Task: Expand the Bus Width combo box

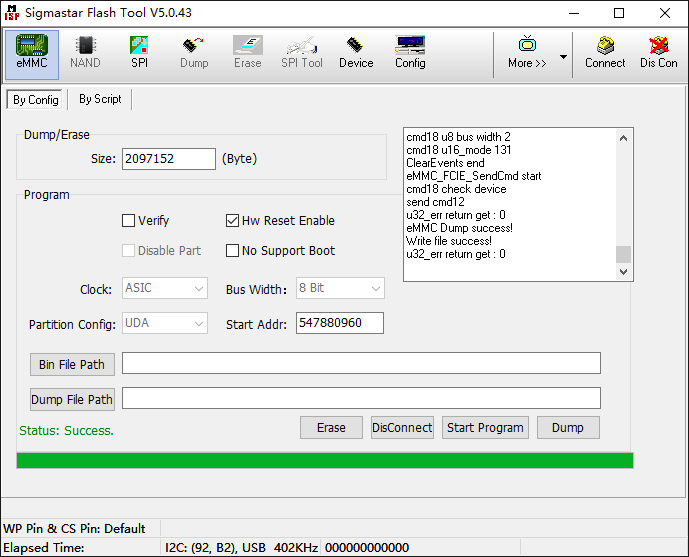Action: pyautogui.click(x=340, y=289)
